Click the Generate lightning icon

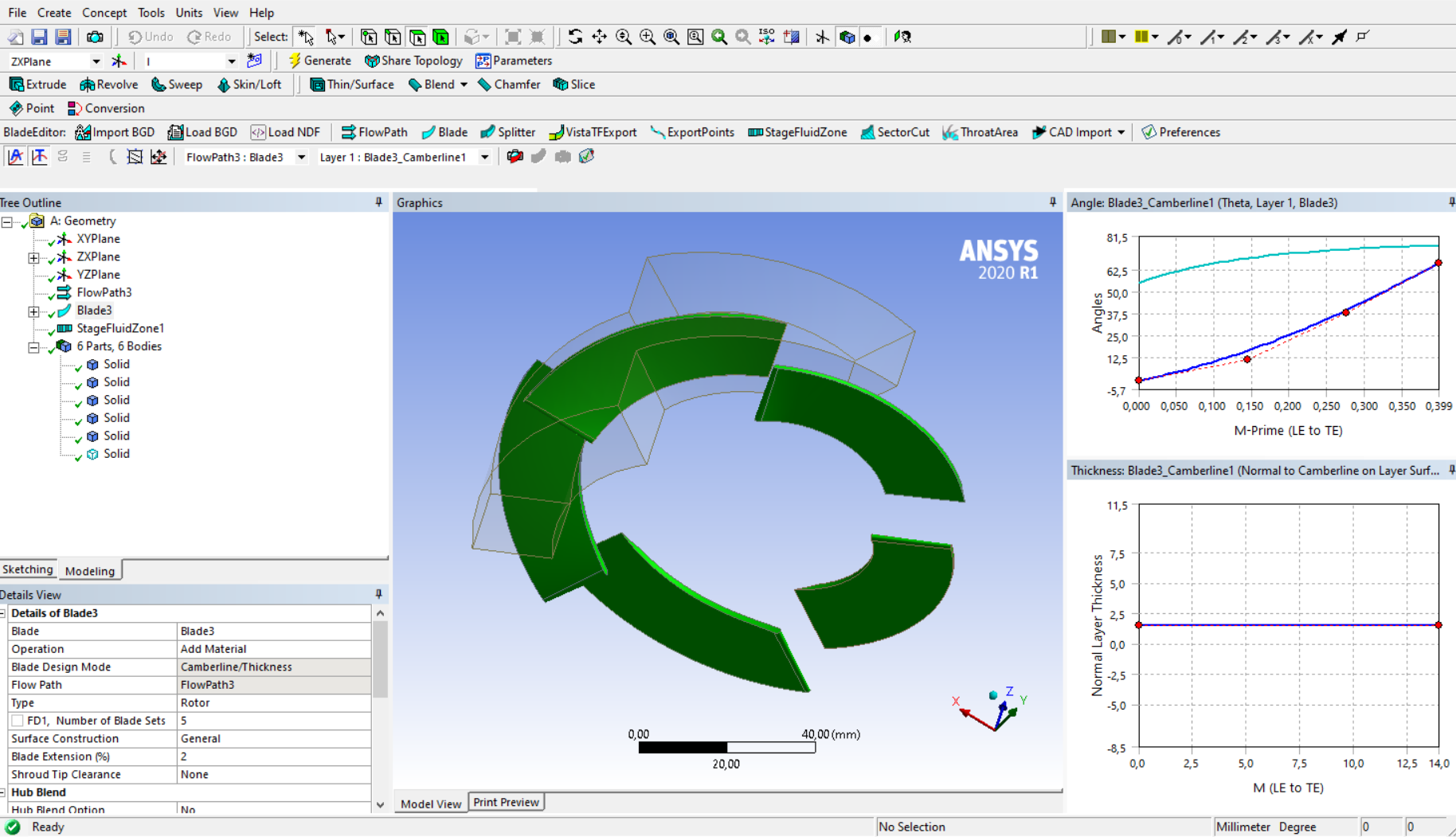pyautogui.click(x=295, y=61)
